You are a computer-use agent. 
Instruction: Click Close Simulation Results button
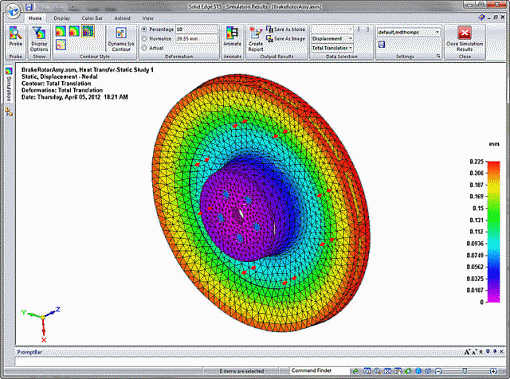(464, 39)
